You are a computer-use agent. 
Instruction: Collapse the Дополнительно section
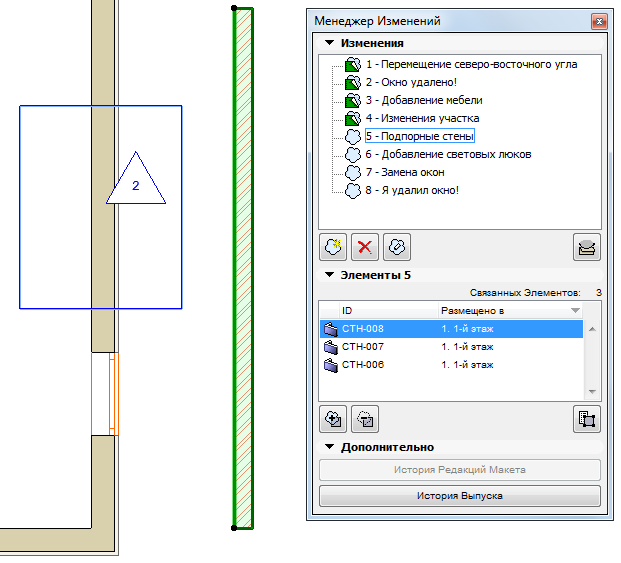point(330,447)
